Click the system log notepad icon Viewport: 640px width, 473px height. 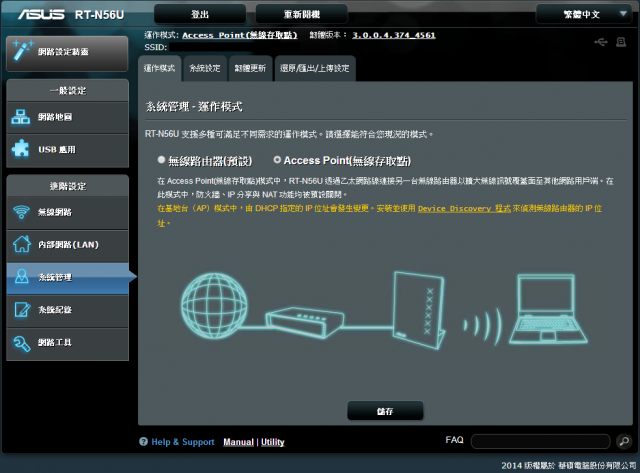point(22,309)
